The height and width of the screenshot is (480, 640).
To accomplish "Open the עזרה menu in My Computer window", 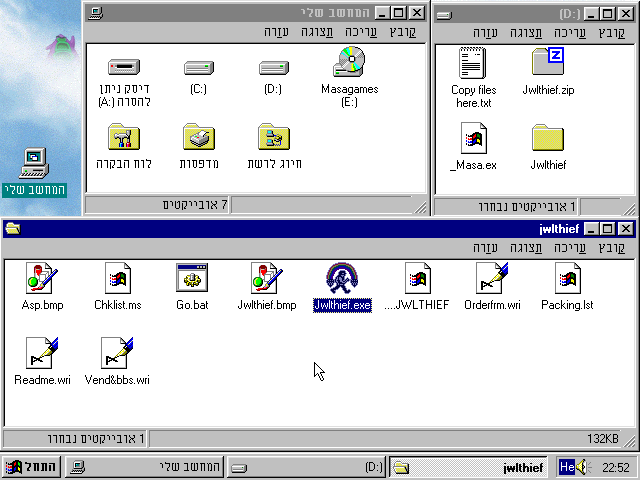I will 277,32.
